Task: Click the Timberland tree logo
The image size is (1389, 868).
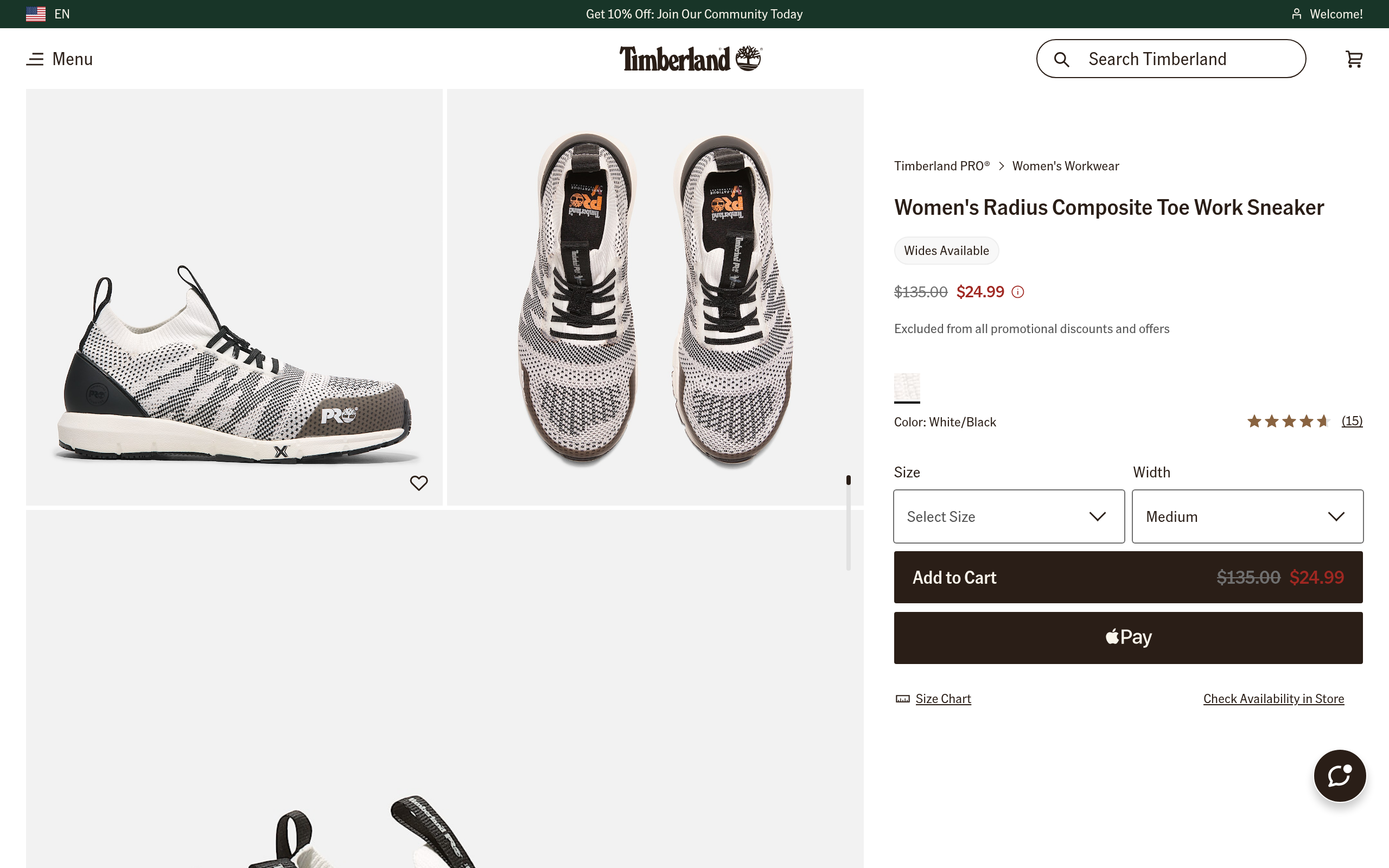Action: (748, 58)
